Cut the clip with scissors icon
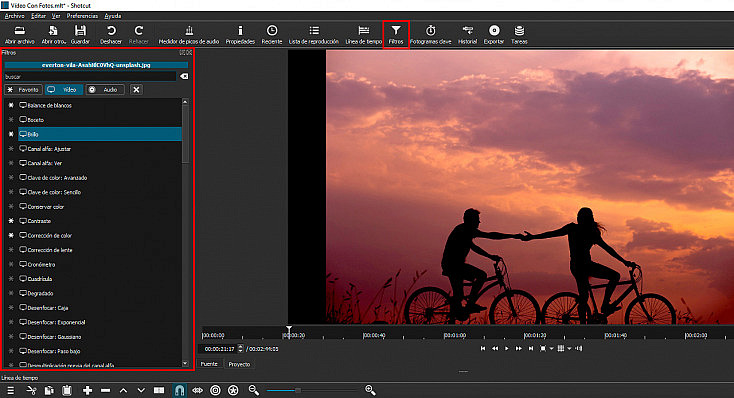 [x=31, y=390]
